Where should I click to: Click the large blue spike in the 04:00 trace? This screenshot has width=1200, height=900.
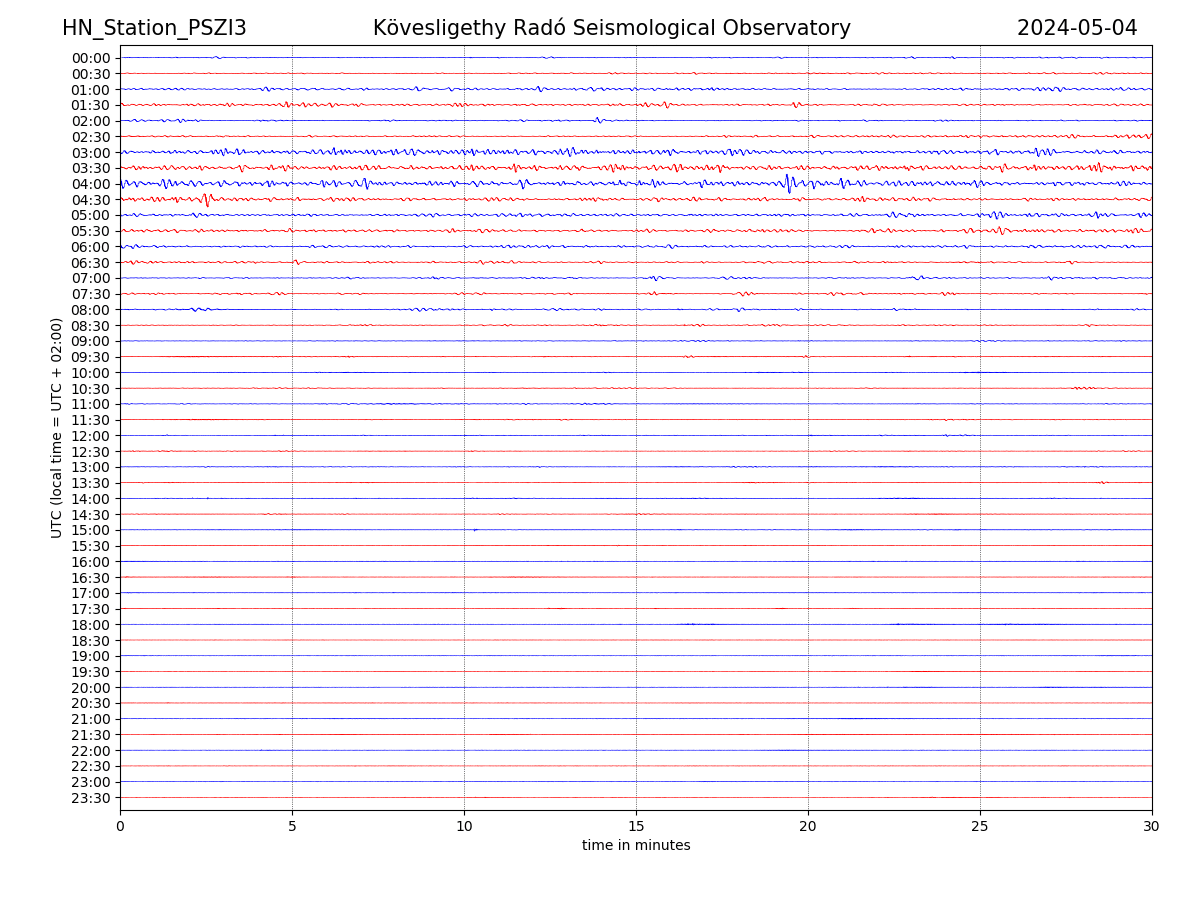pyautogui.click(x=788, y=184)
